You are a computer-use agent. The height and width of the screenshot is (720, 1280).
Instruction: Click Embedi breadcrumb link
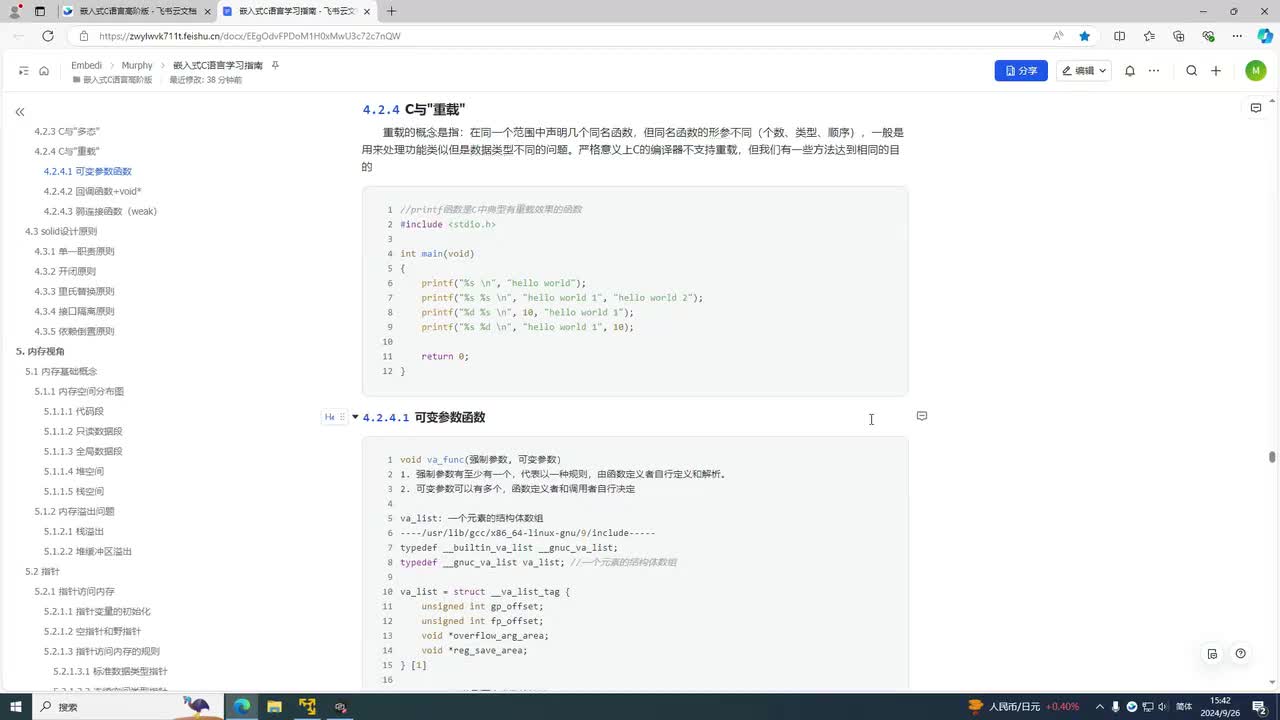click(86, 65)
